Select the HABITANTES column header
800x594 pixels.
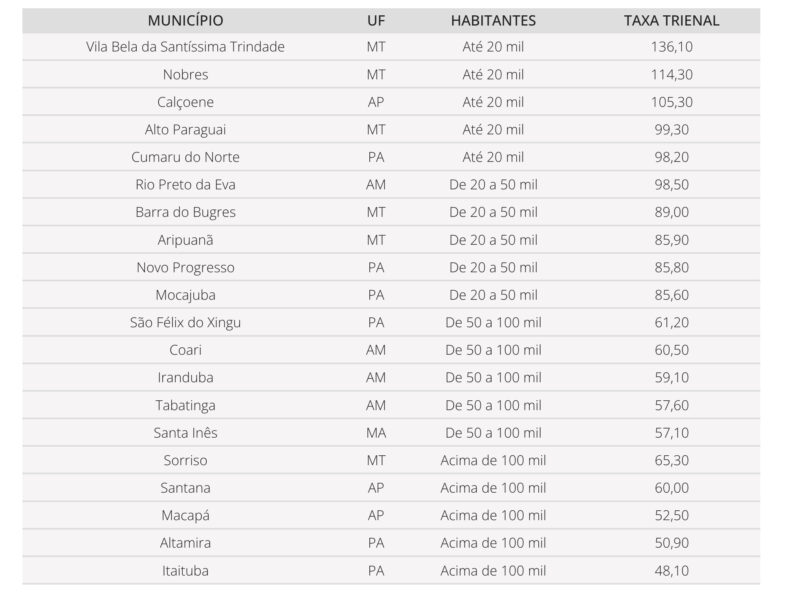pos(493,20)
